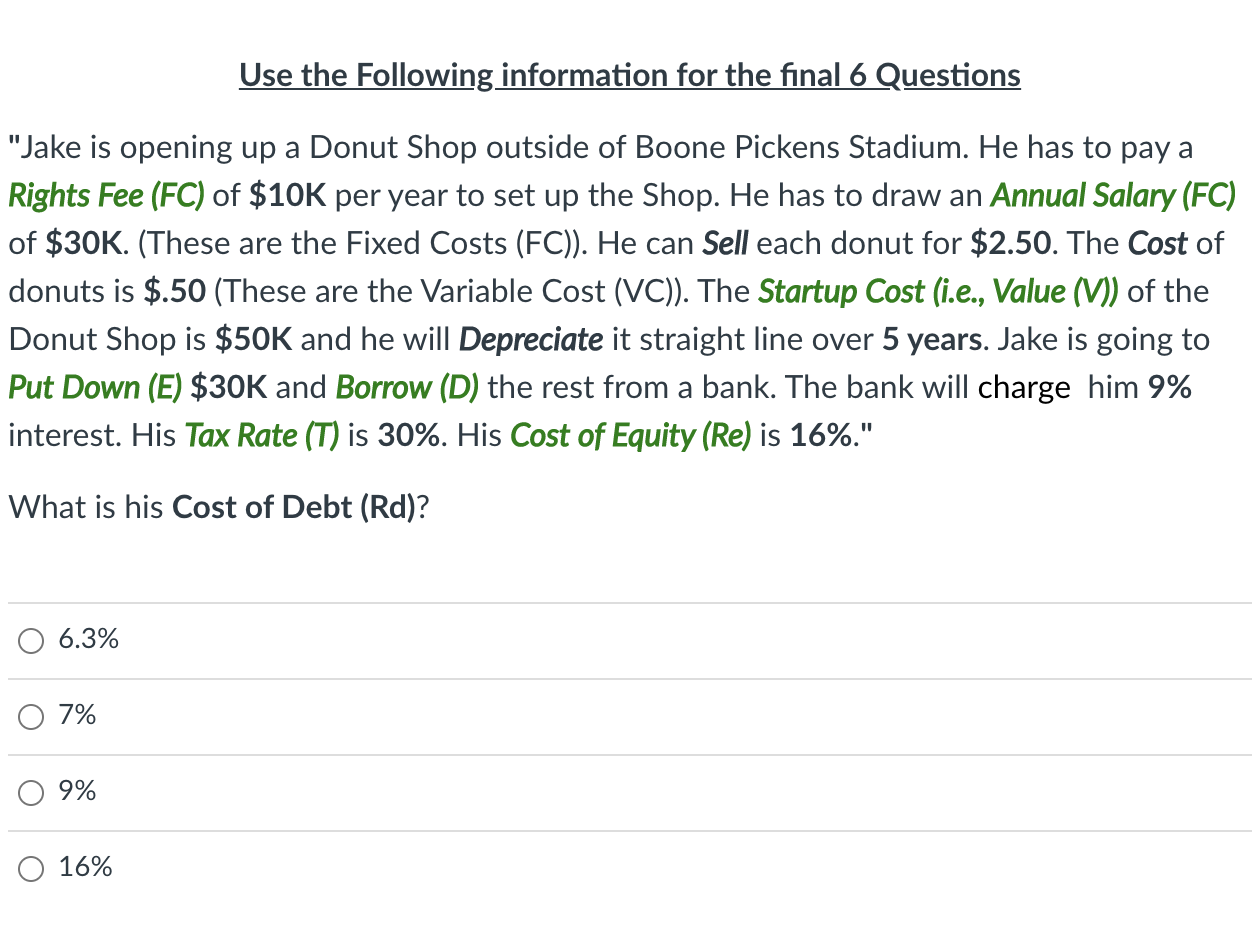This screenshot has width=1260, height=928.
Task: Click the green 'Borrow (D)' term
Action: pyautogui.click(x=408, y=388)
